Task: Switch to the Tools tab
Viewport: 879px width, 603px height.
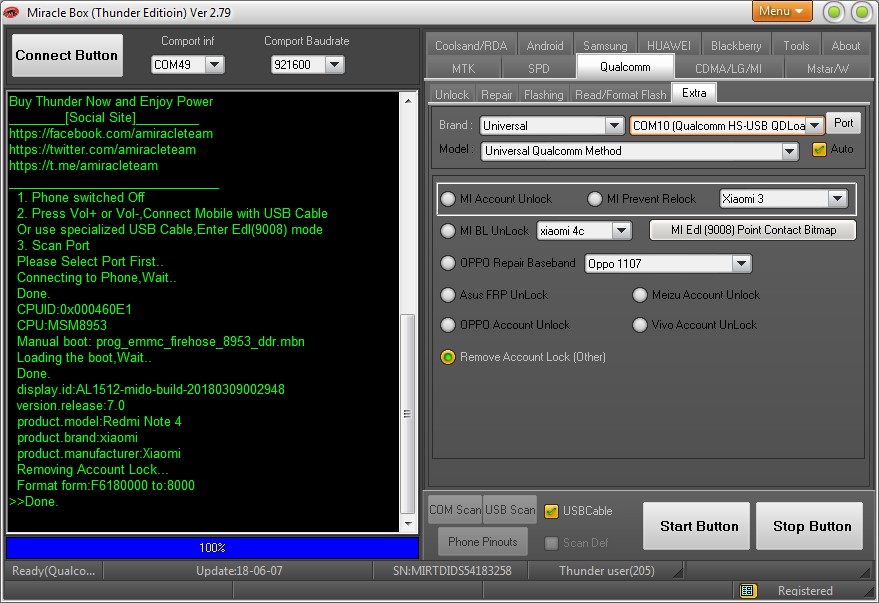Action: (x=796, y=45)
